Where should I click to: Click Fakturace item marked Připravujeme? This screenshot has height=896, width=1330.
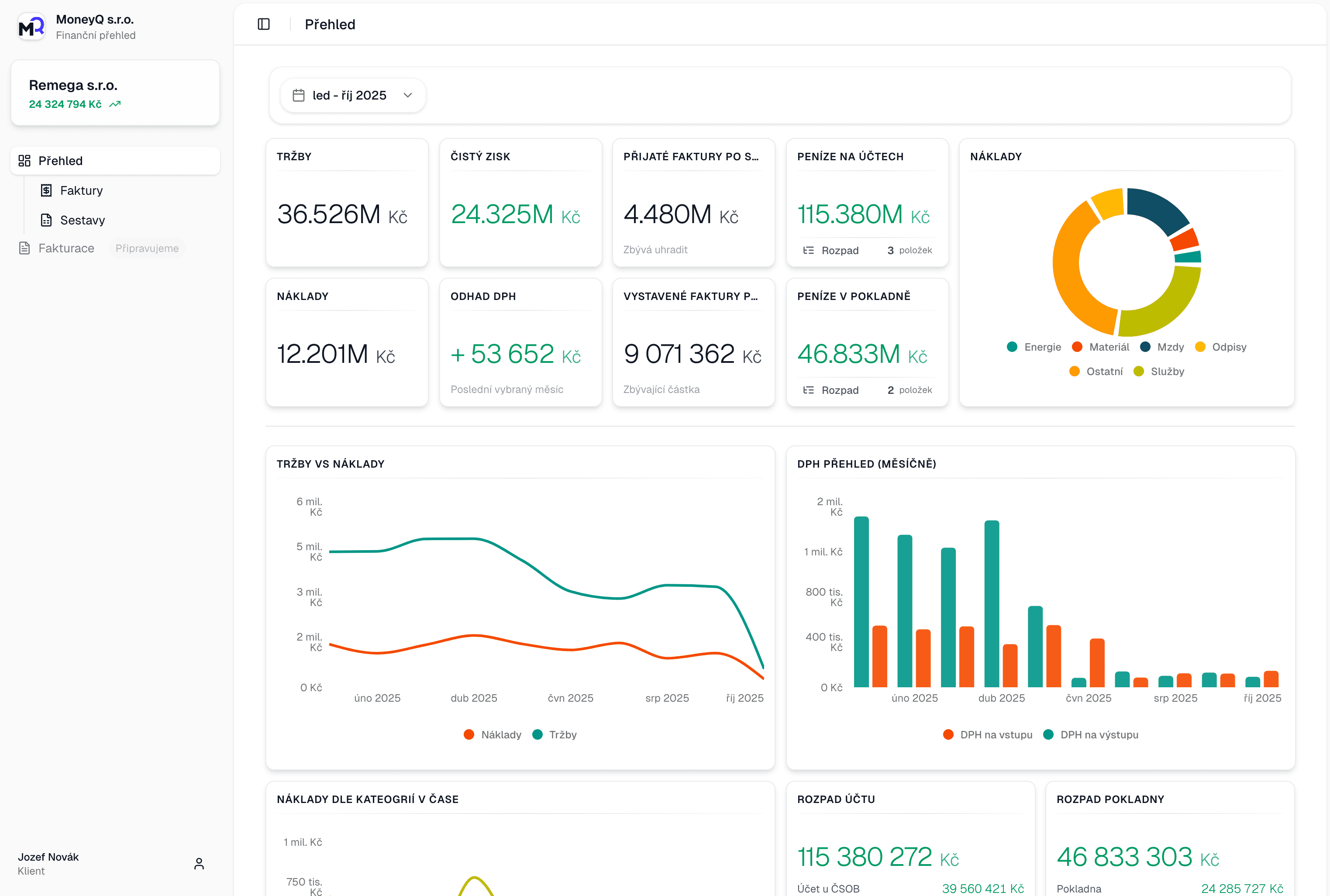coord(66,248)
